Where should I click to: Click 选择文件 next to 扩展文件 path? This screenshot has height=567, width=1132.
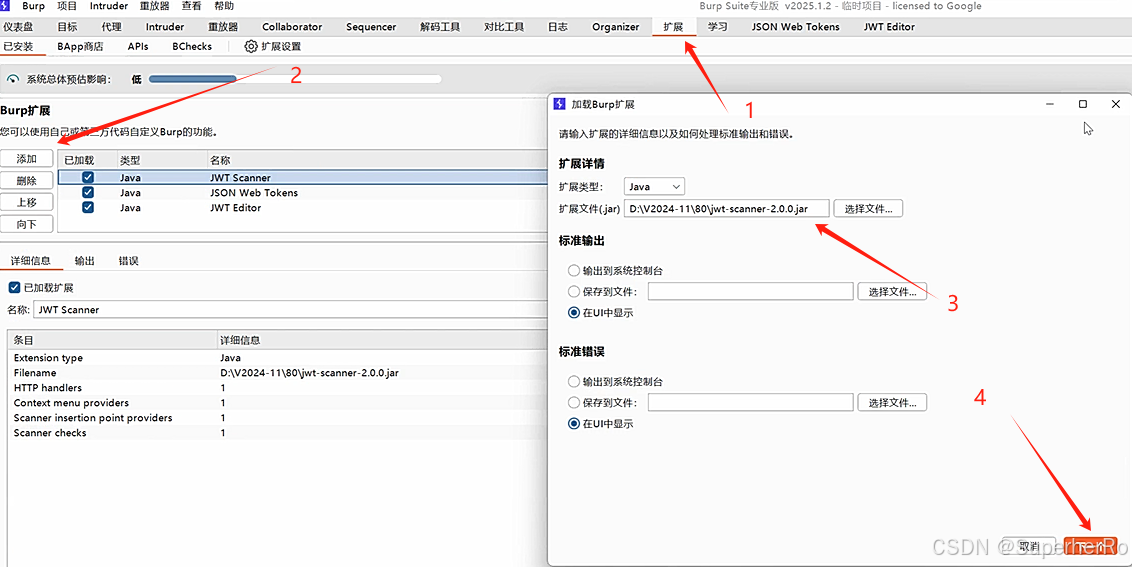868,208
